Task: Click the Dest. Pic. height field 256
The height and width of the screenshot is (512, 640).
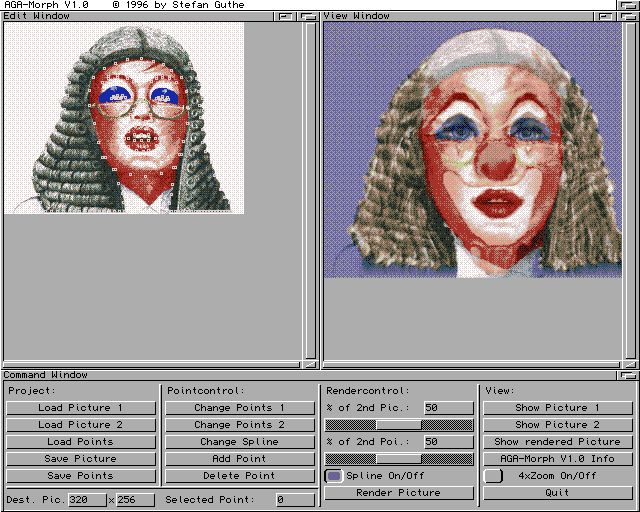Action: coord(136,500)
